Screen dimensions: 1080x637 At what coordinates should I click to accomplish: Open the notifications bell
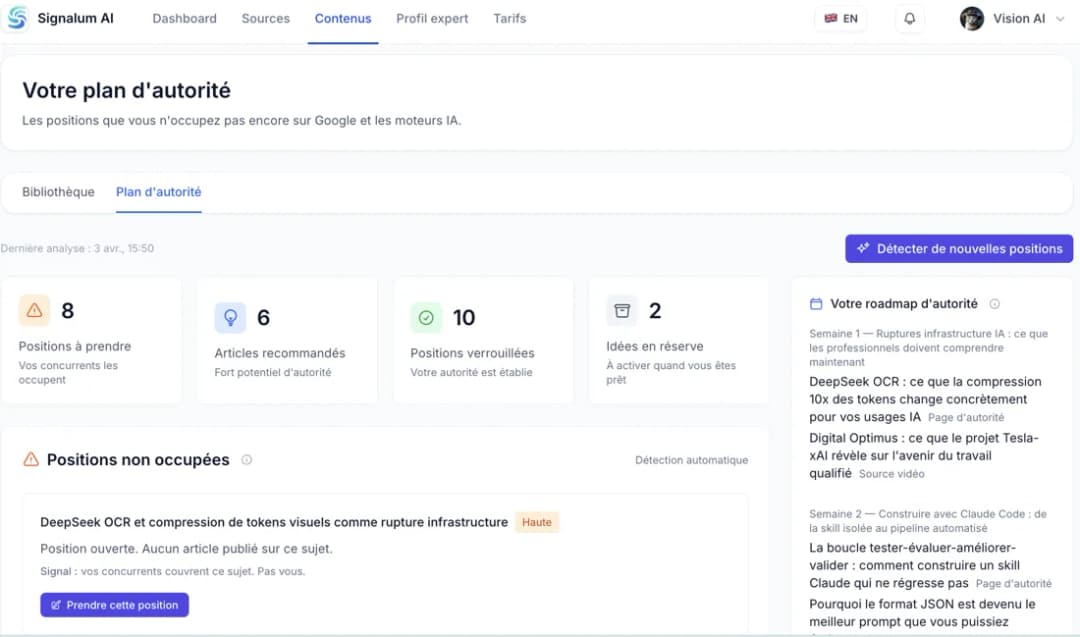tap(909, 19)
